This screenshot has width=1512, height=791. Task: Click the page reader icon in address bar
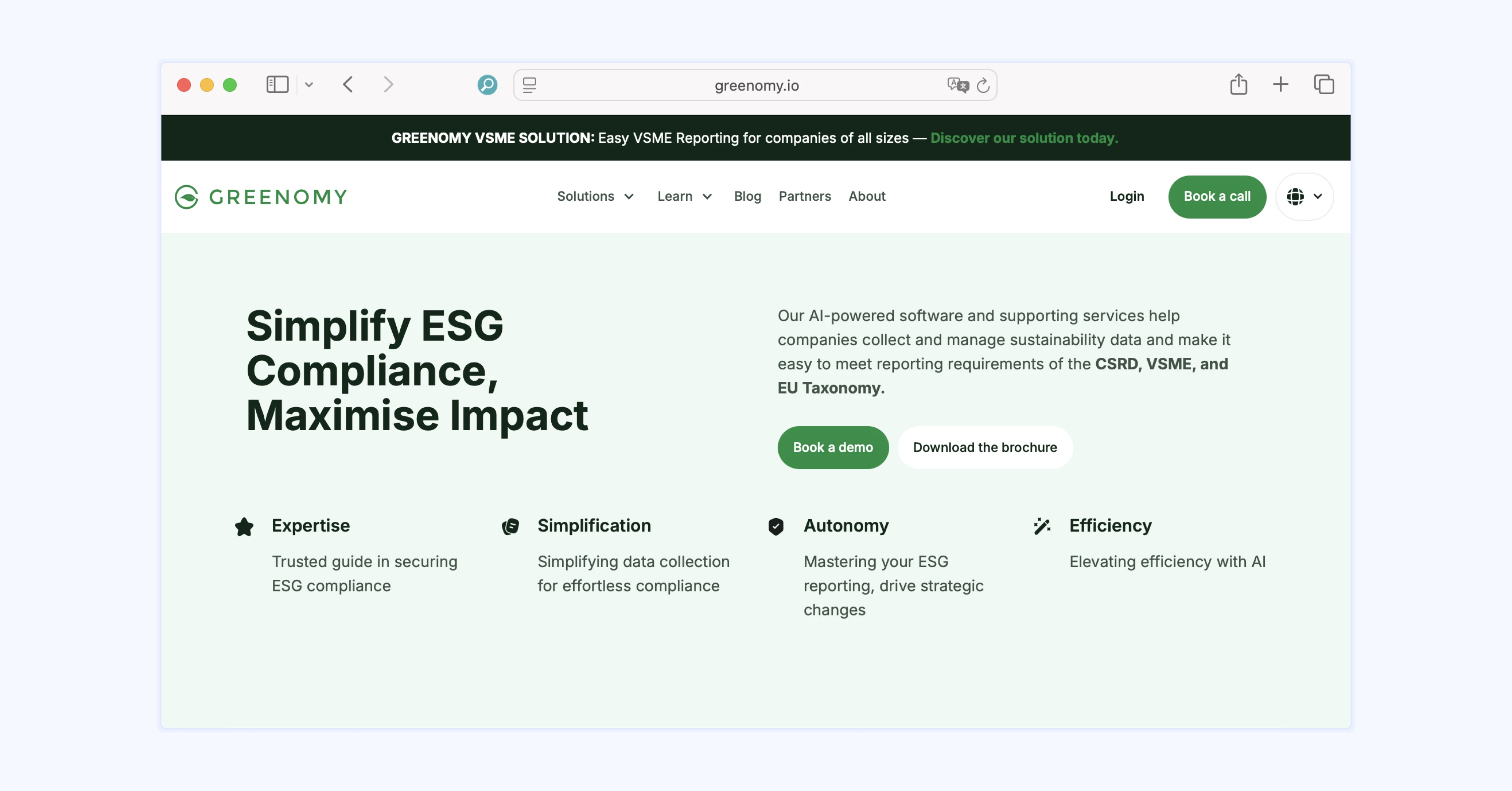(529, 85)
